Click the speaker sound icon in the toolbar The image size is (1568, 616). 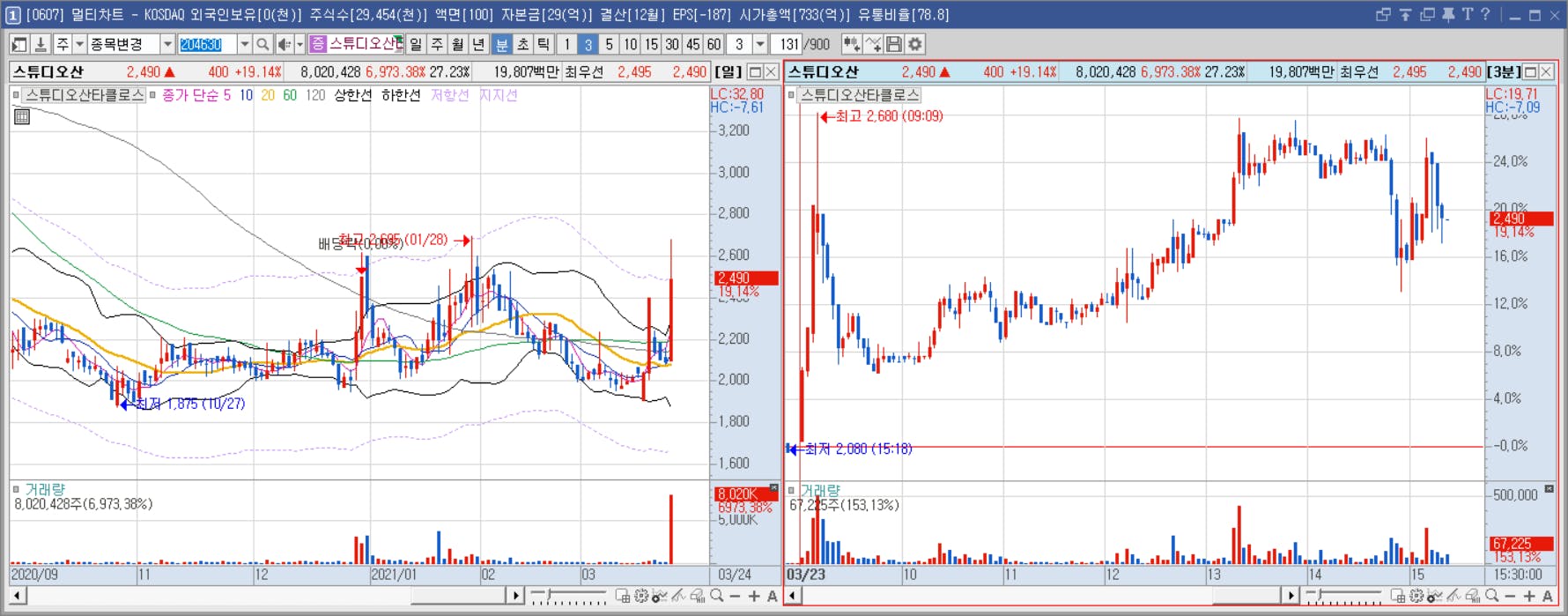point(284,44)
